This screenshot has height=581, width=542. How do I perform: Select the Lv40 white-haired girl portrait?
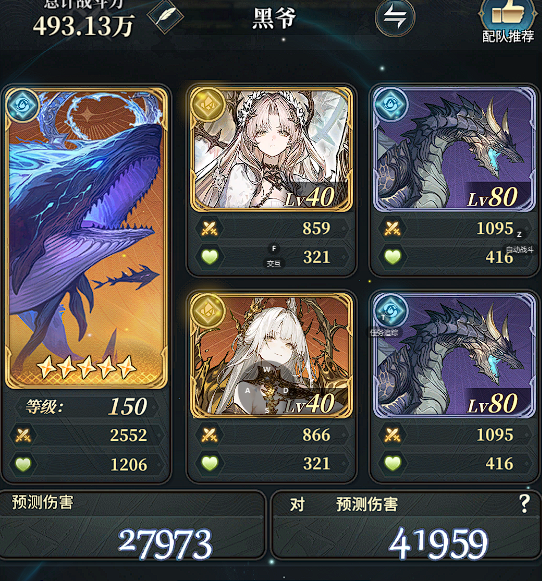272,355
